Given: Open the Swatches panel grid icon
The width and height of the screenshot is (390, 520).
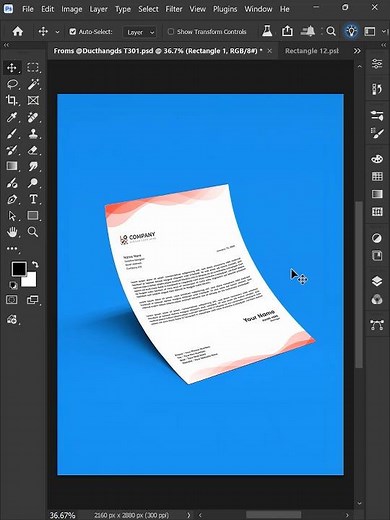Looking at the screenshot, I should coord(377,176).
